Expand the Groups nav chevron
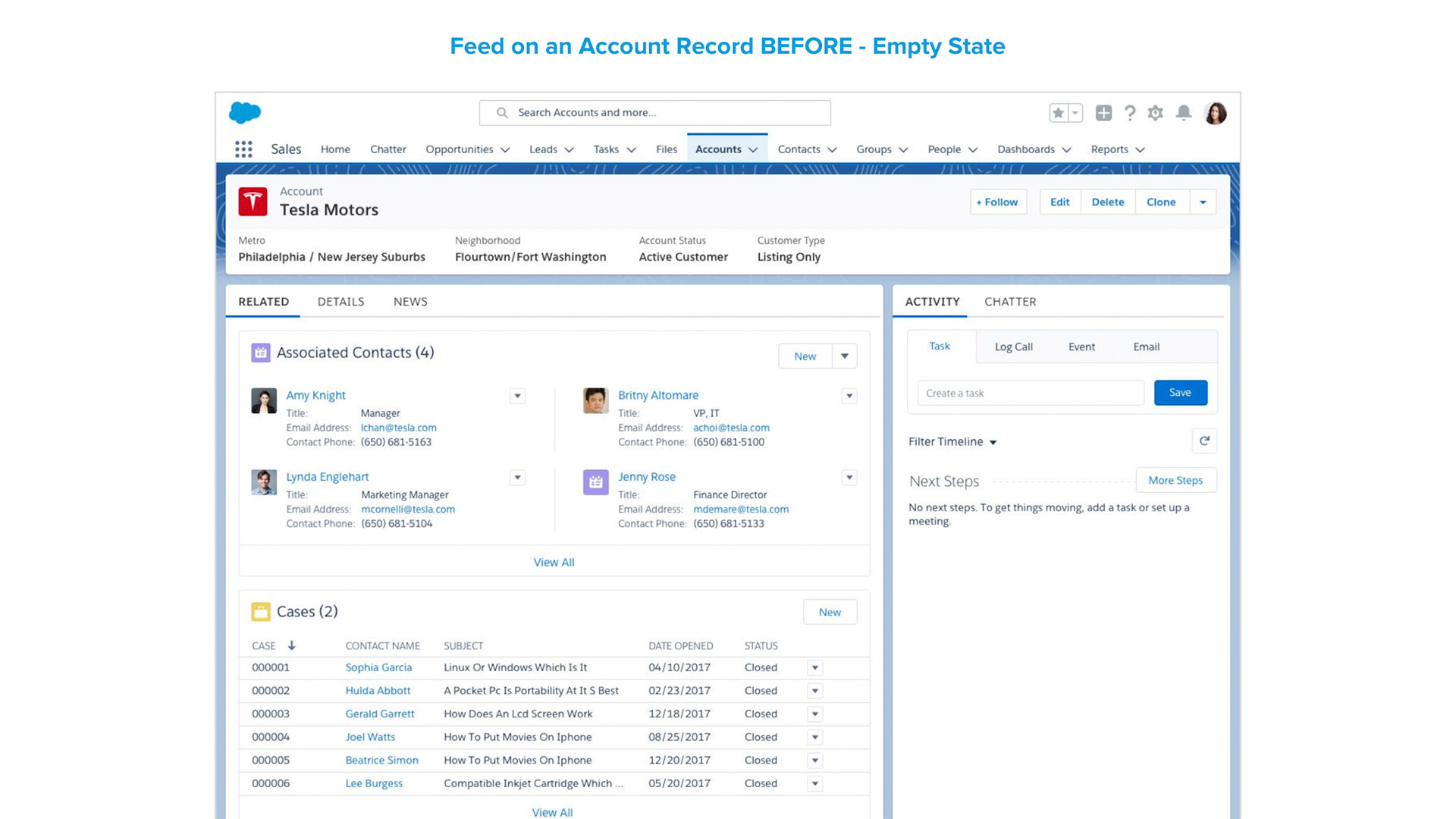Image resolution: width=1456 pixels, height=819 pixels. pyautogui.click(x=903, y=150)
